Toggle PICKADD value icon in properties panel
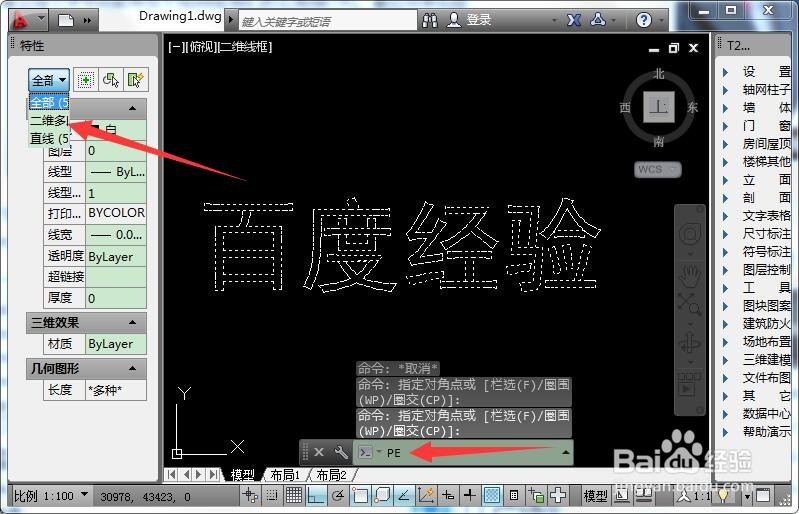 86,80
